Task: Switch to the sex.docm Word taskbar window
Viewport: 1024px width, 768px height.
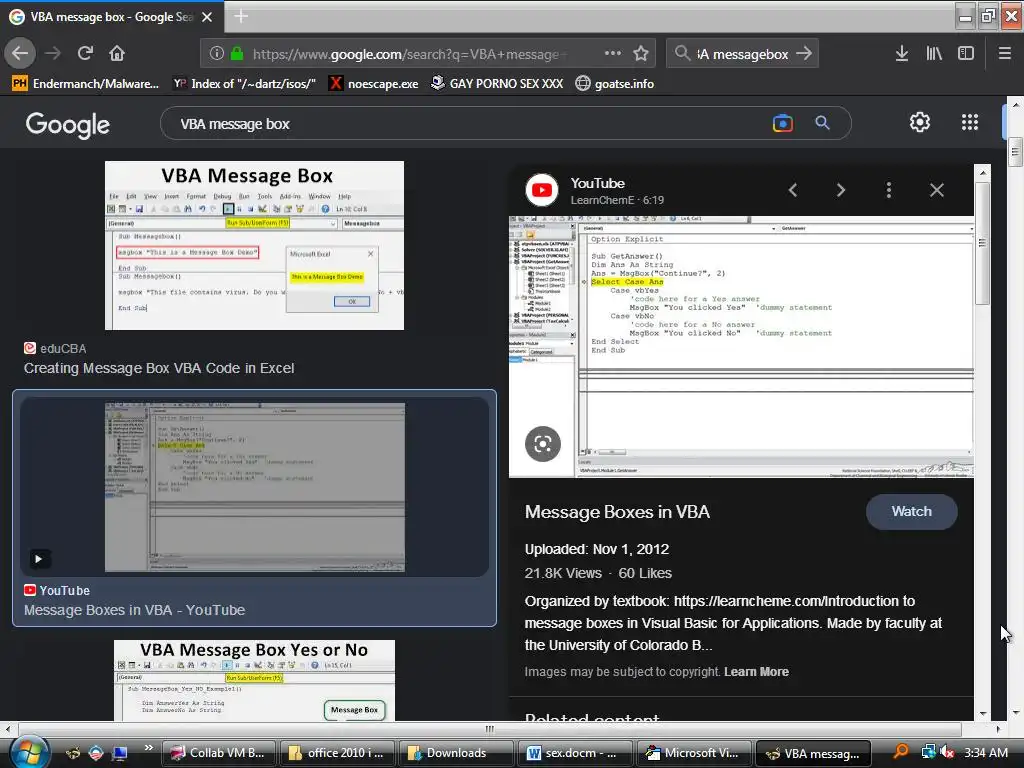Action: pos(574,753)
